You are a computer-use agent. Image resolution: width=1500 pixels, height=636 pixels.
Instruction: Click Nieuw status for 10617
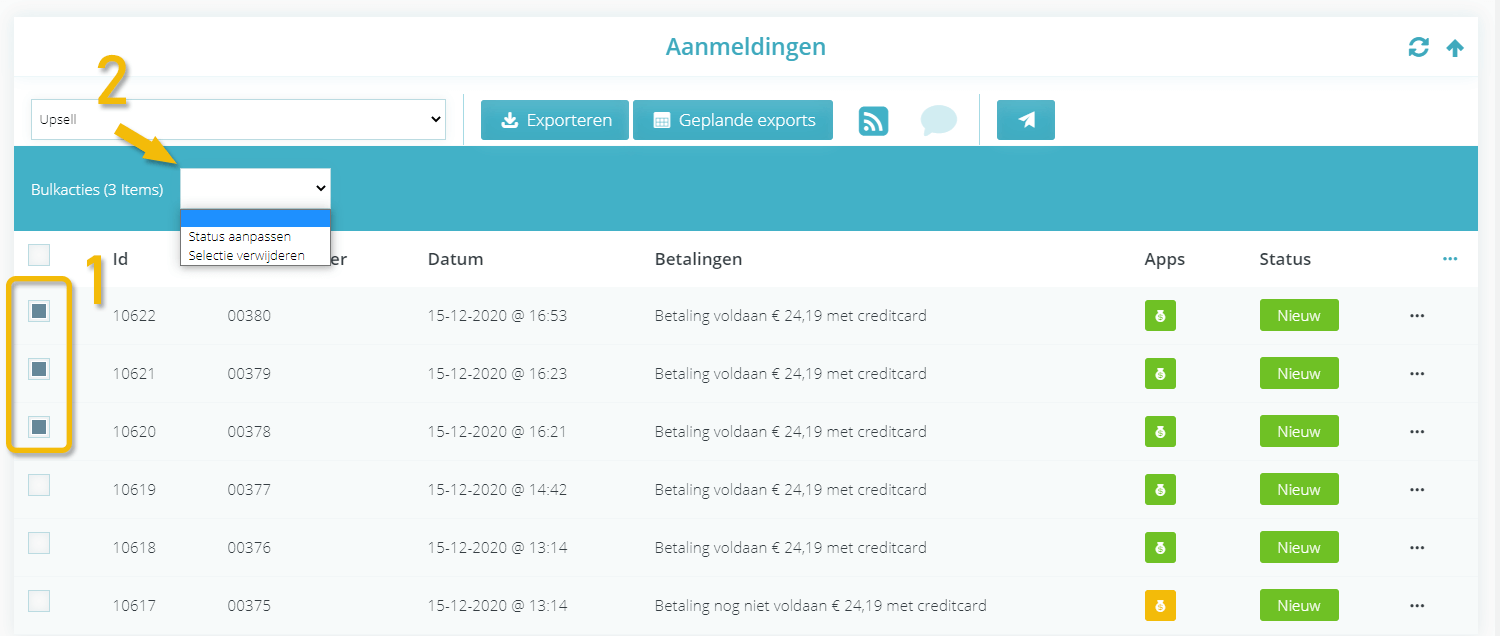click(1299, 606)
